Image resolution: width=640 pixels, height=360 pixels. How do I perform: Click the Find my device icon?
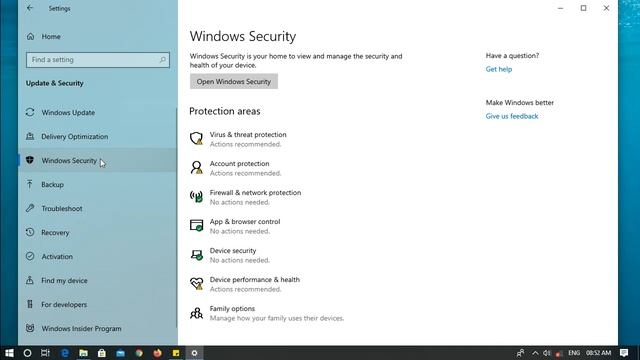tap(30, 280)
